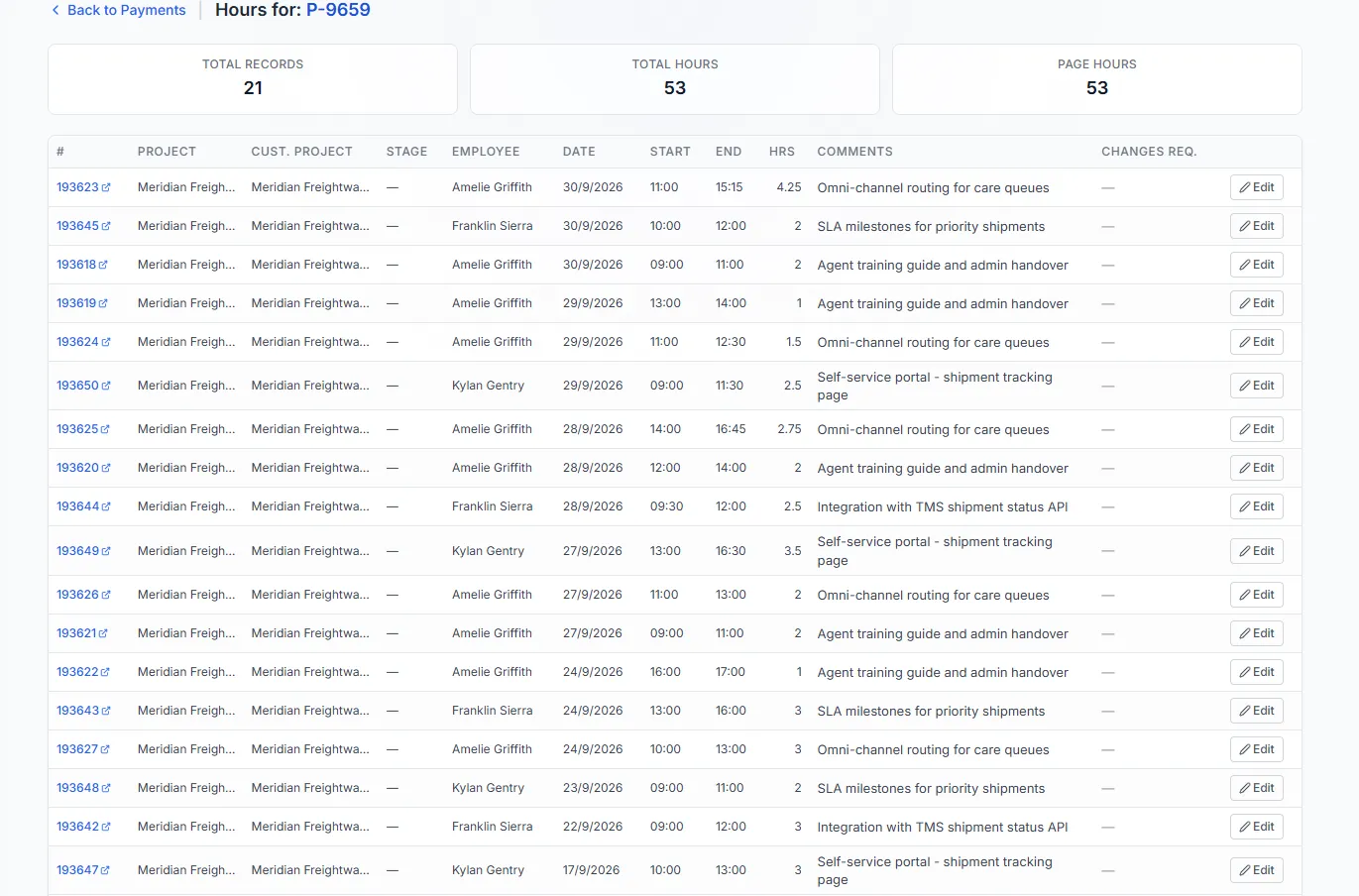Click the external link icon beside record 193622
1359x896 pixels.
(105, 672)
